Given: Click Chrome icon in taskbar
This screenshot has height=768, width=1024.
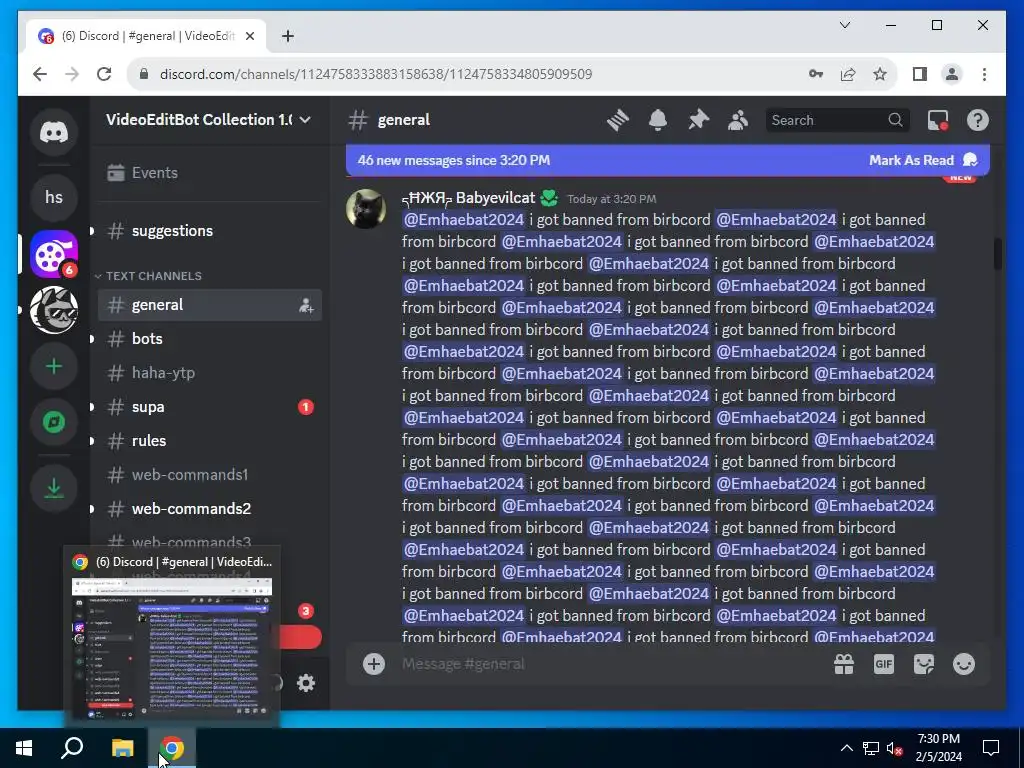Looking at the screenshot, I should pos(172,748).
